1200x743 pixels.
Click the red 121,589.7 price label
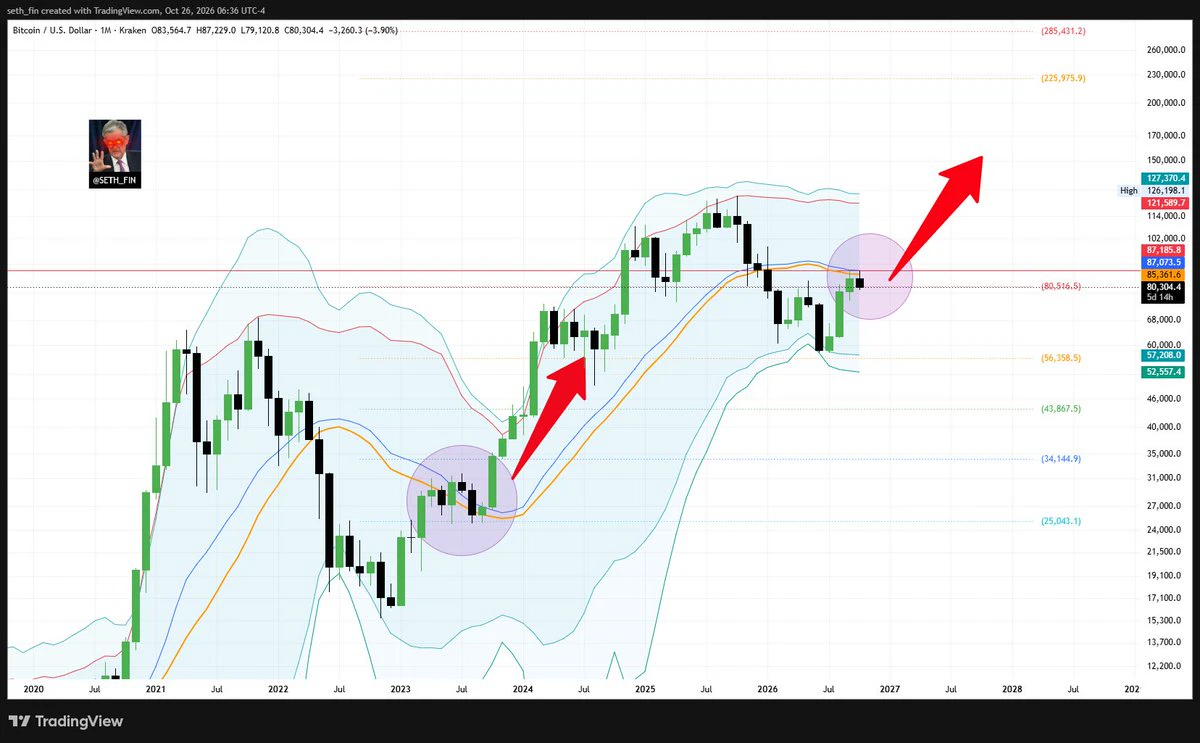coord(1162,203)
